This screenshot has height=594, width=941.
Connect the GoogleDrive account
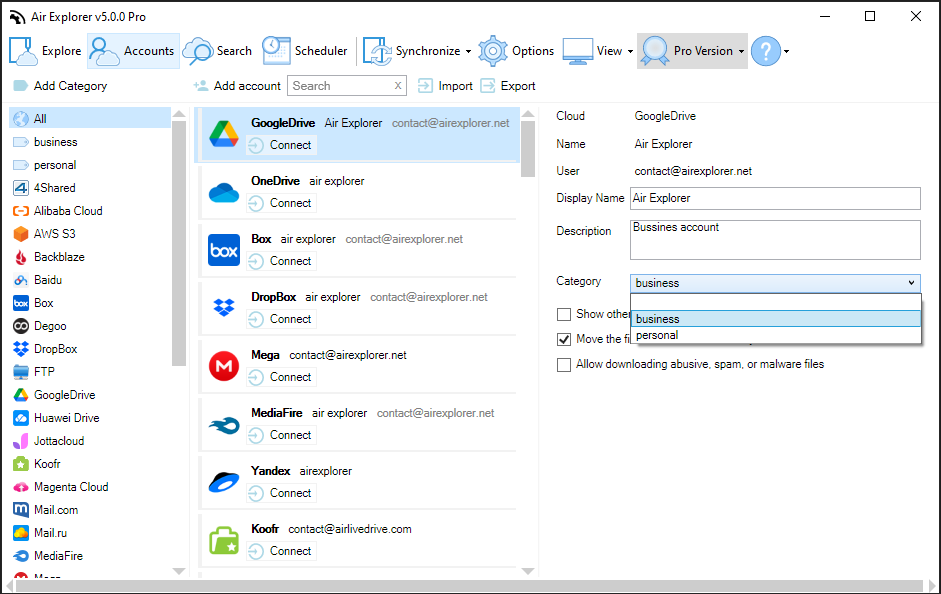281,145
